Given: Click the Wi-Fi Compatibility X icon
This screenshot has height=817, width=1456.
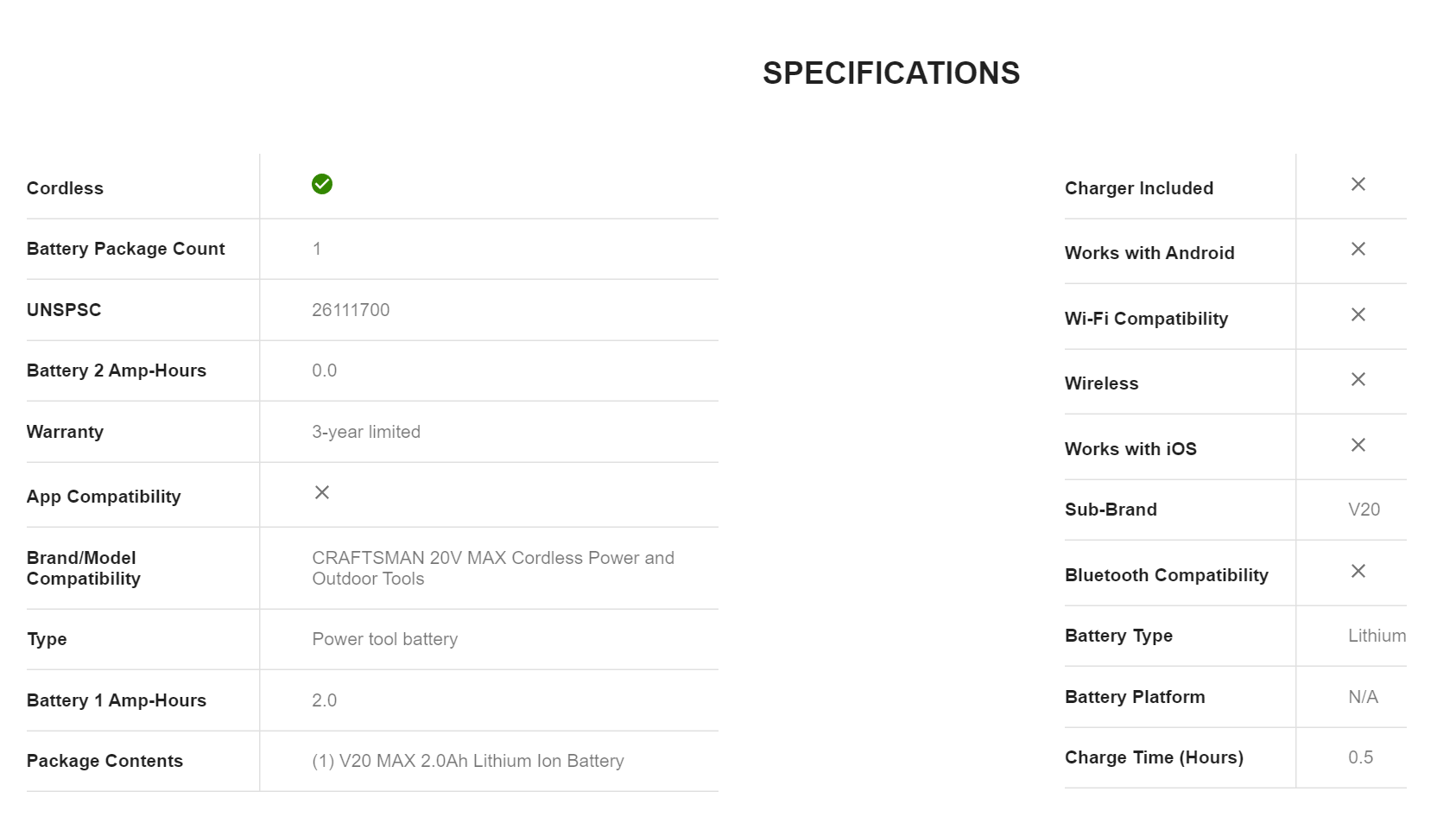Looking at the screenshot, I should (x=1358, y=314).
